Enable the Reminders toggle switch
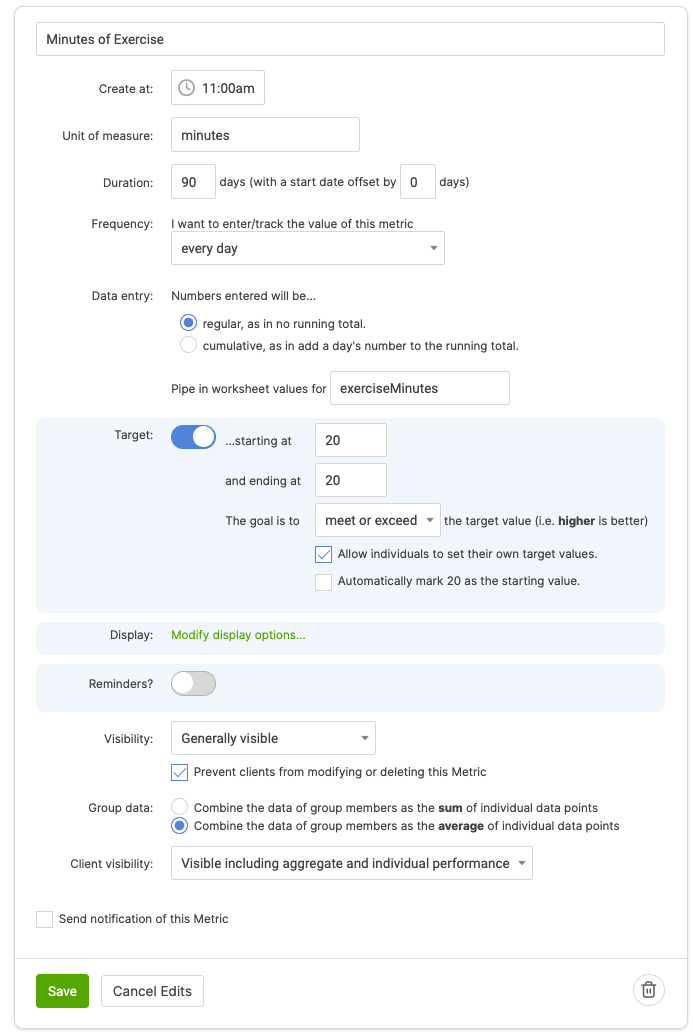This screenshot has height=1034, width=693. [x=193, y=684]
